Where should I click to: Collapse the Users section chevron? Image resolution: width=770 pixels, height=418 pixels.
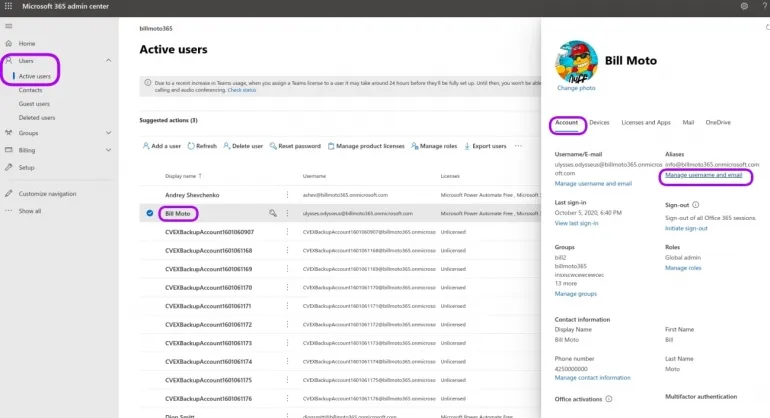(108, 60)
